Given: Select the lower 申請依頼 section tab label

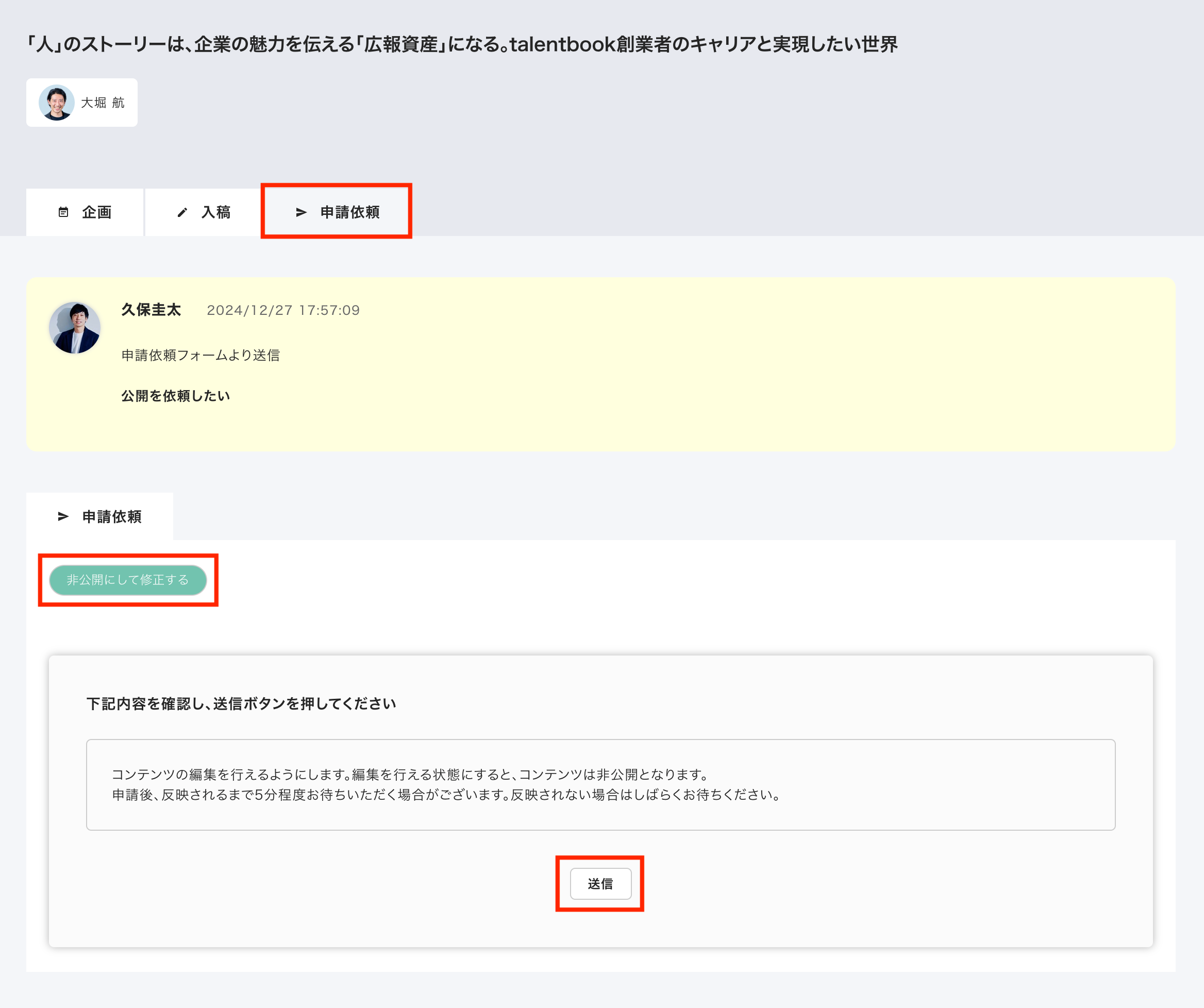Looking at the screenshot, I should 112,516.
